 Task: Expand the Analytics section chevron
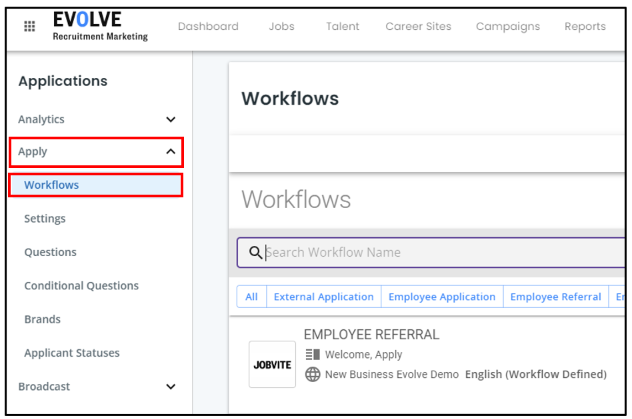pos(171,120)
